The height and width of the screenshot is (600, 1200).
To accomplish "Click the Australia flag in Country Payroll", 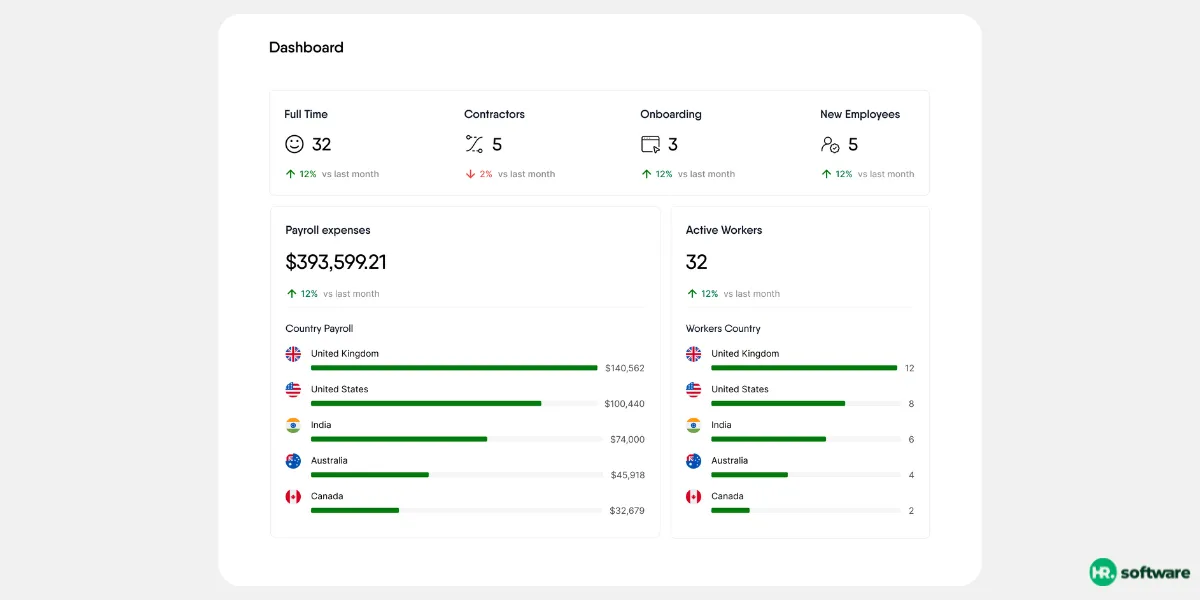I will [293, 461].
